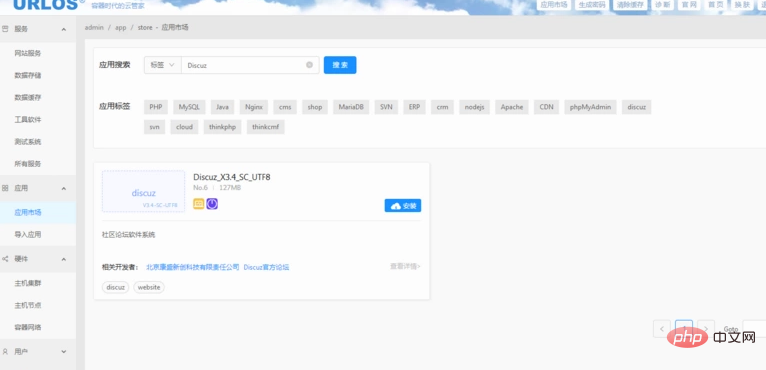Open 测试系统 in the sidebar

[28, 142]
